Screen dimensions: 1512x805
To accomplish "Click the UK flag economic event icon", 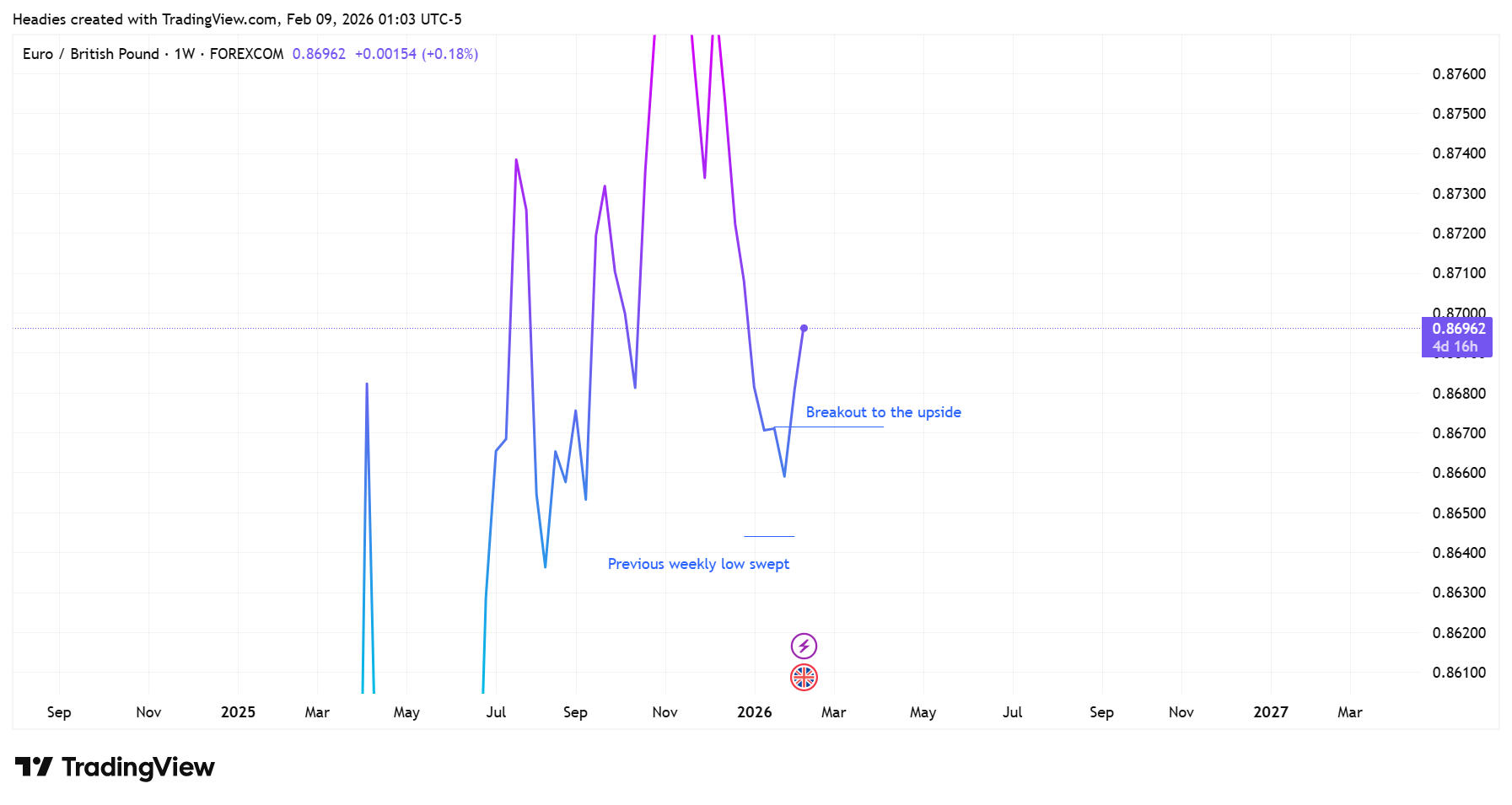I will point(804,677).
